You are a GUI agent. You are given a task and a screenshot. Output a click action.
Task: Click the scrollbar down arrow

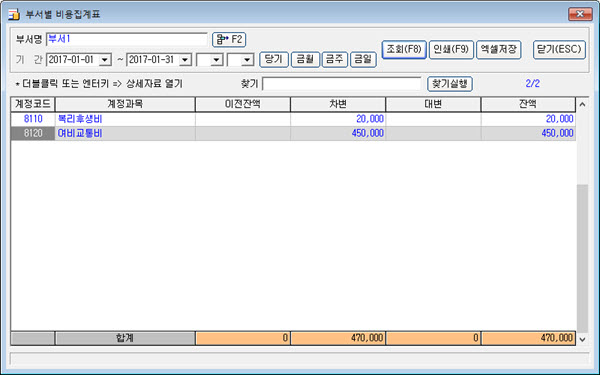[x=582, y=339]
